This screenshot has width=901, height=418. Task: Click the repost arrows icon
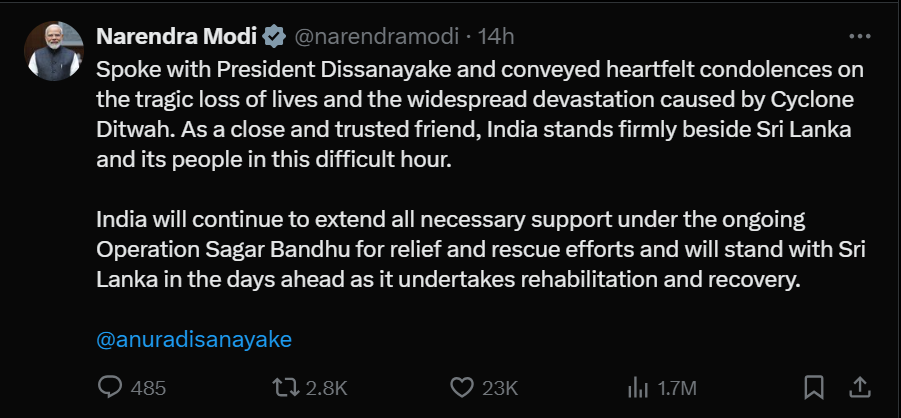pos(285,387)
